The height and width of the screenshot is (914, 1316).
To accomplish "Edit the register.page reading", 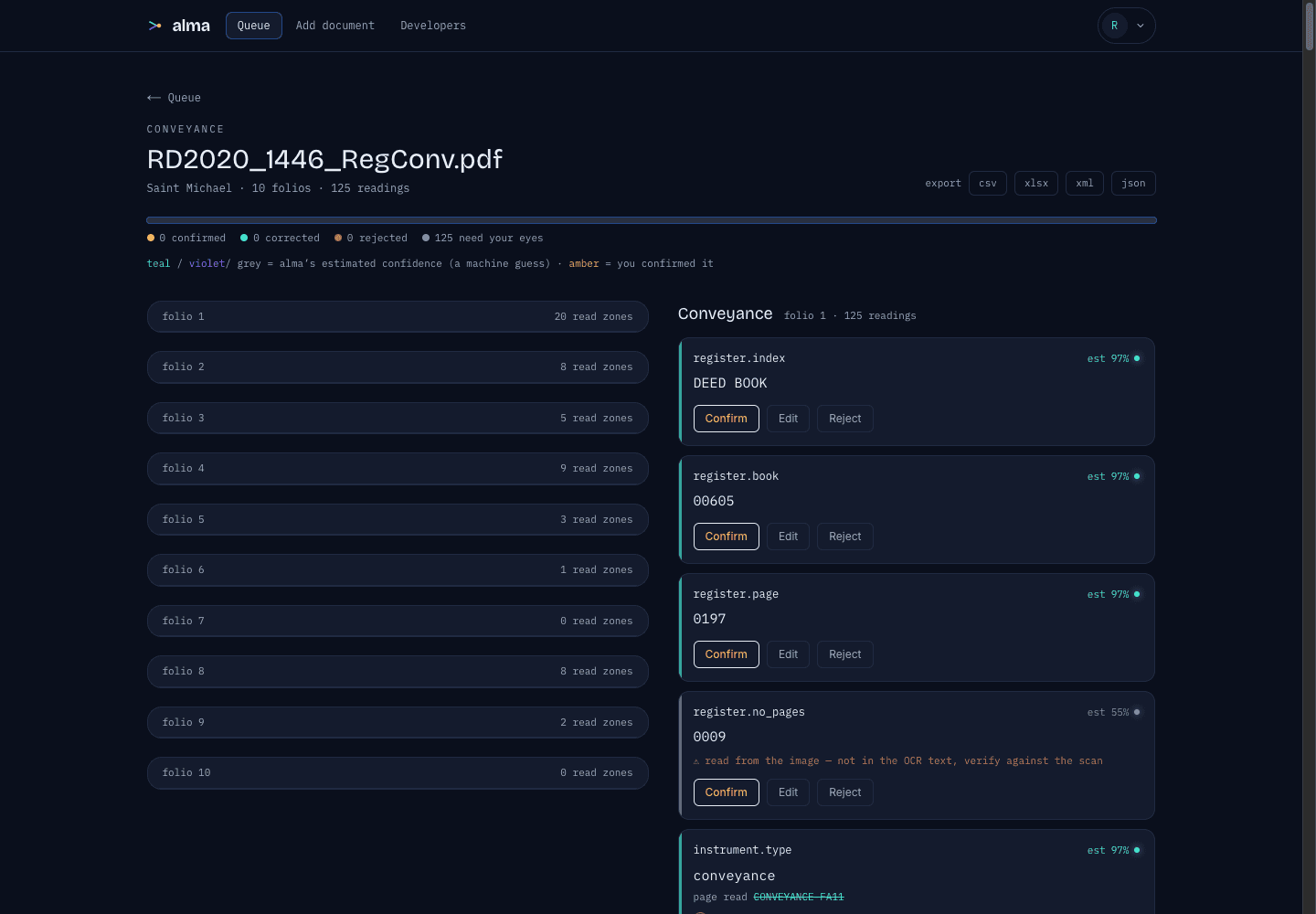I will point(788,654).
